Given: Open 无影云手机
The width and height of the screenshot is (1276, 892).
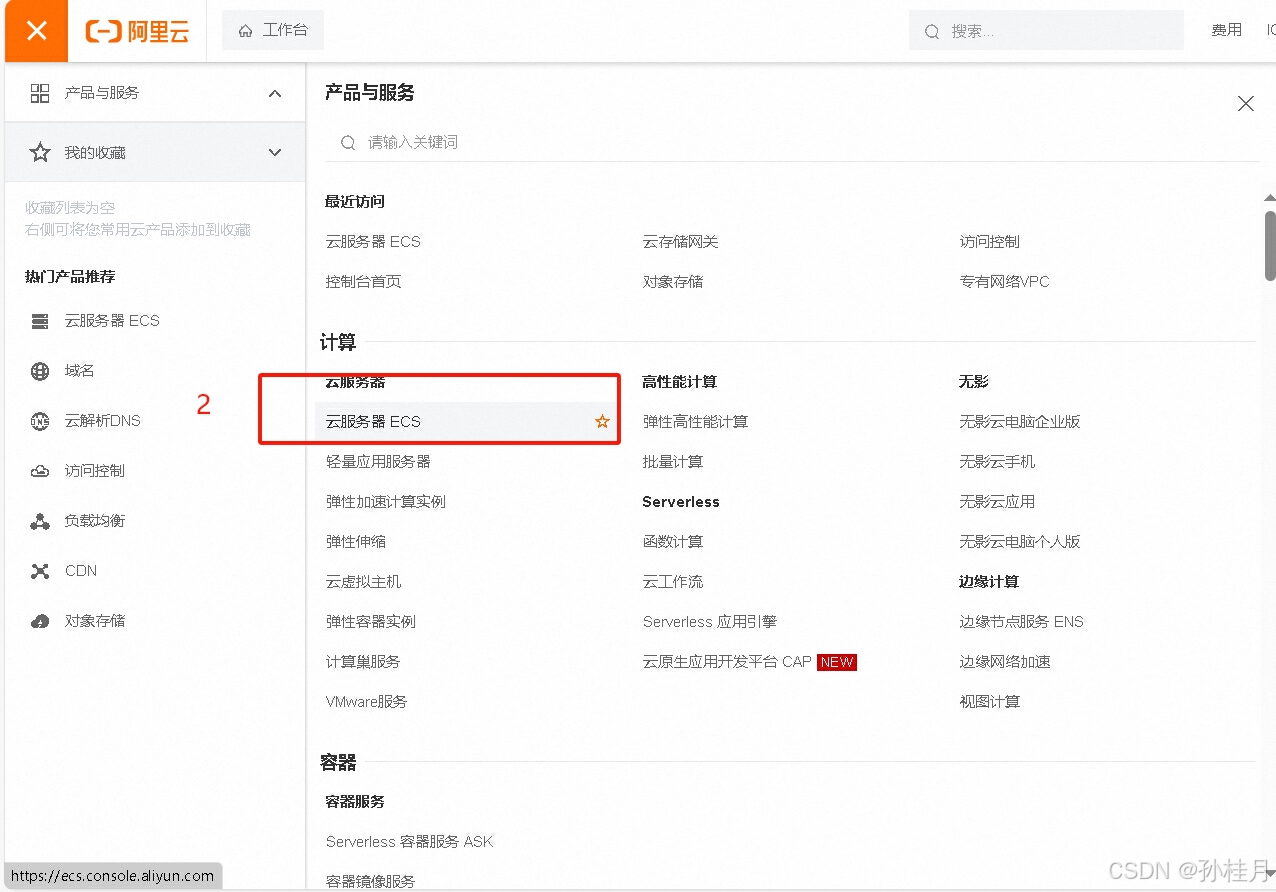Looking at the screenshot, I should coord(997,462).
